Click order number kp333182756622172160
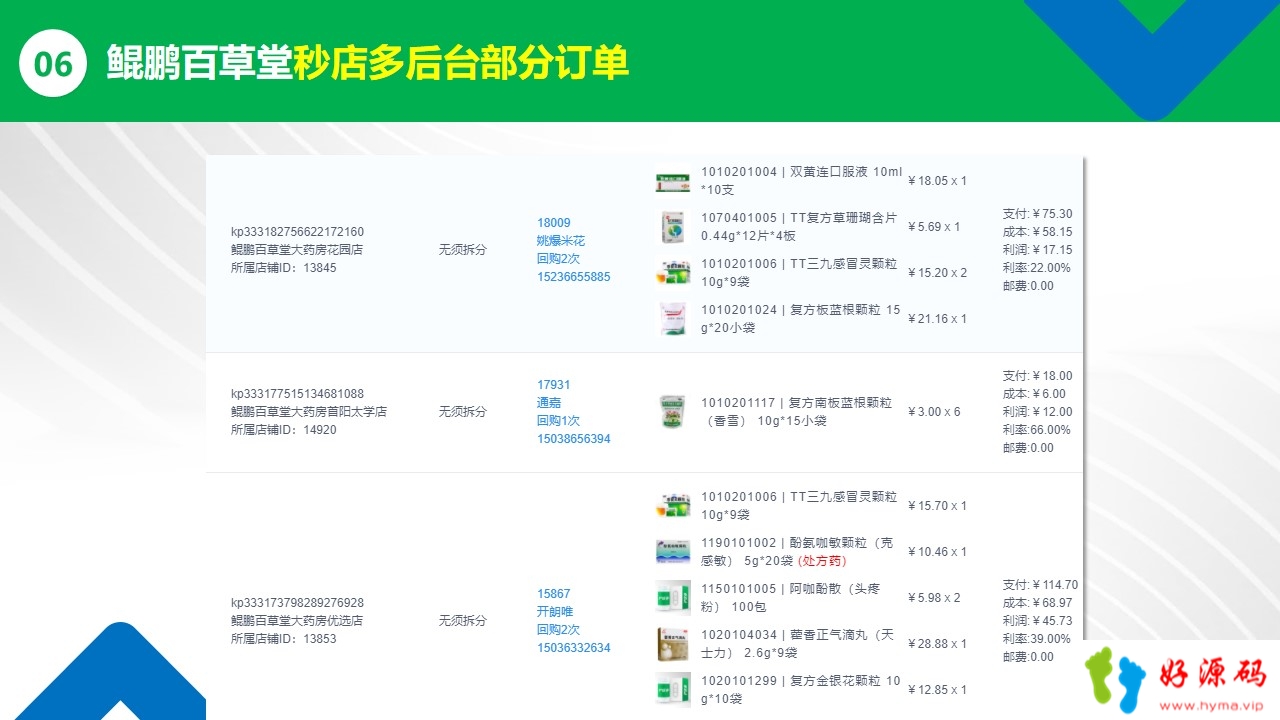This screenshot has width=1280, height=720. [297, 232]
